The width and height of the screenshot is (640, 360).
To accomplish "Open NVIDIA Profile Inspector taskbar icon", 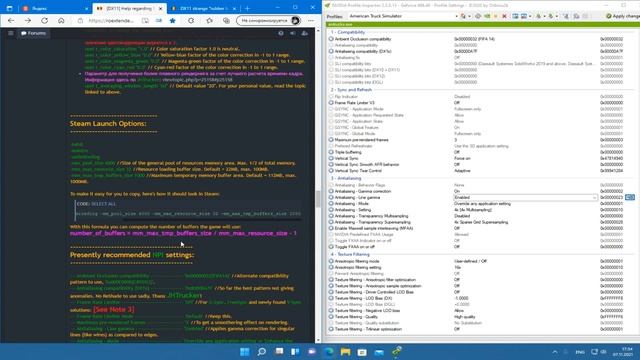I will pos(396,351).
